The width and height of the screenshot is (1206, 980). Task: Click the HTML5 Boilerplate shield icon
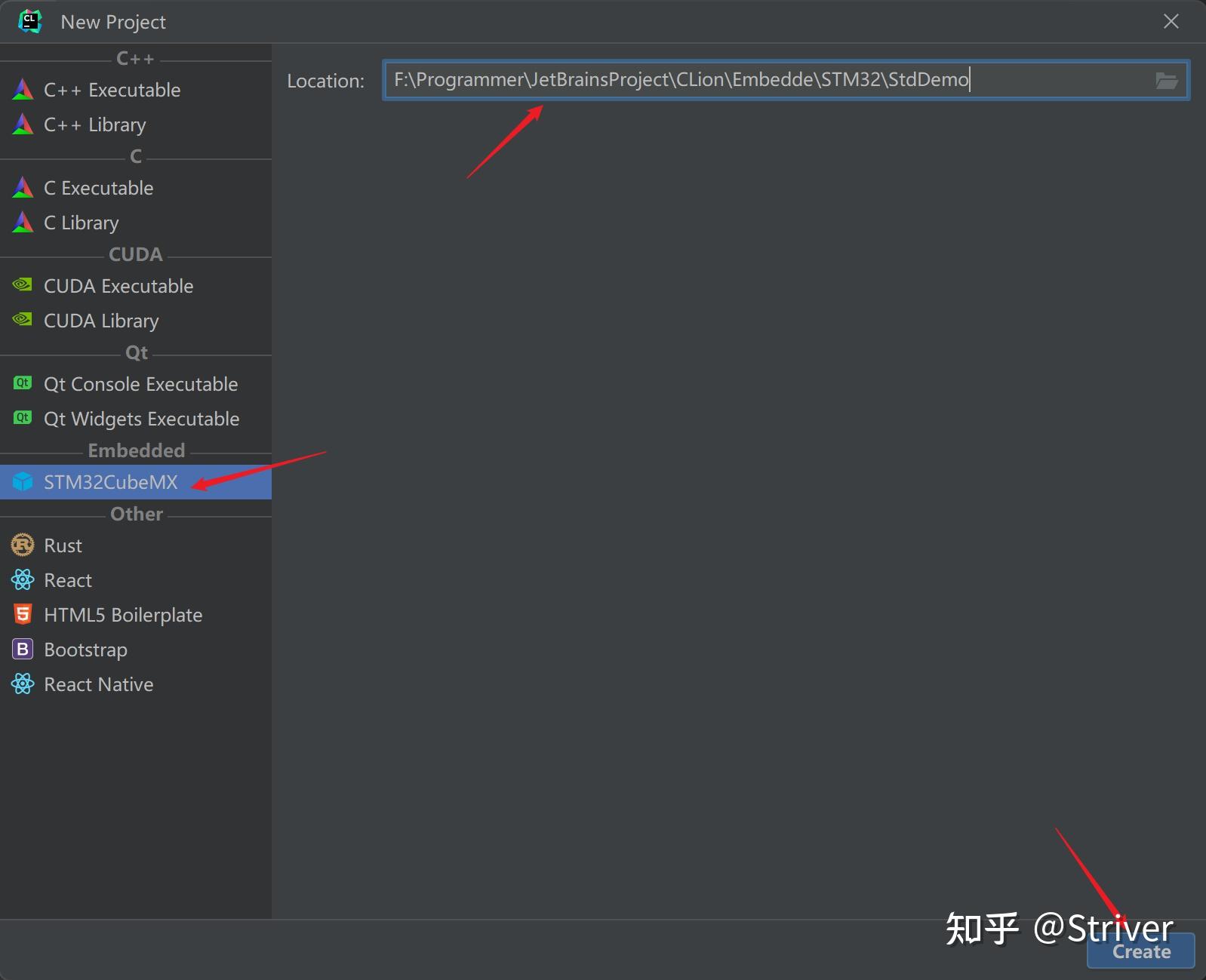[x=23, y=614]
